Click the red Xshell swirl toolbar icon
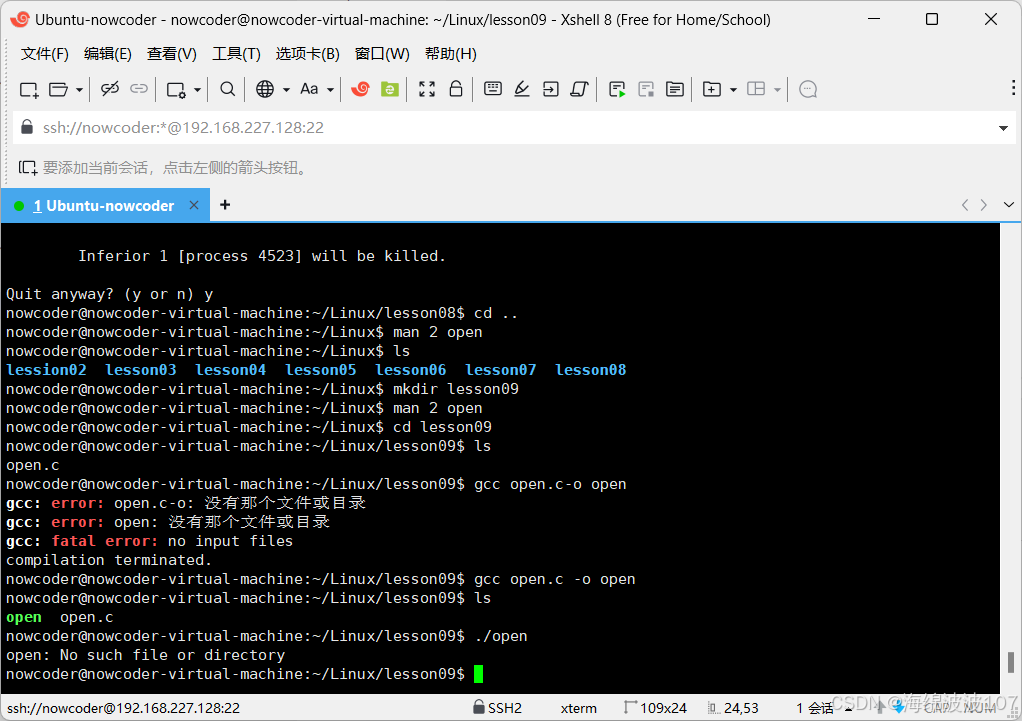 coord(360,89)
